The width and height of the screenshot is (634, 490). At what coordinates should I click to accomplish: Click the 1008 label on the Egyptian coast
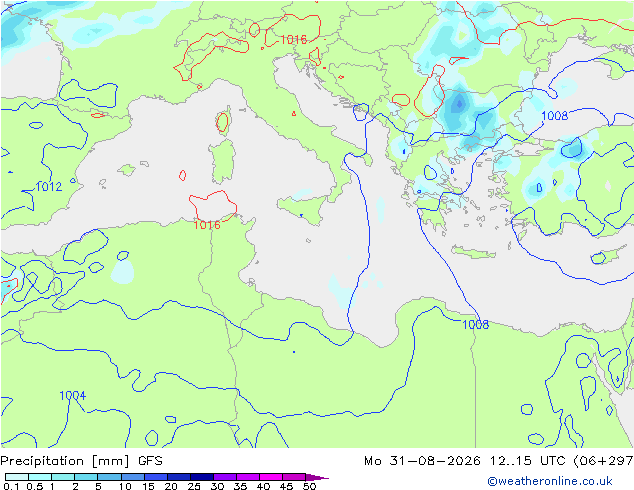click(476, 324)
